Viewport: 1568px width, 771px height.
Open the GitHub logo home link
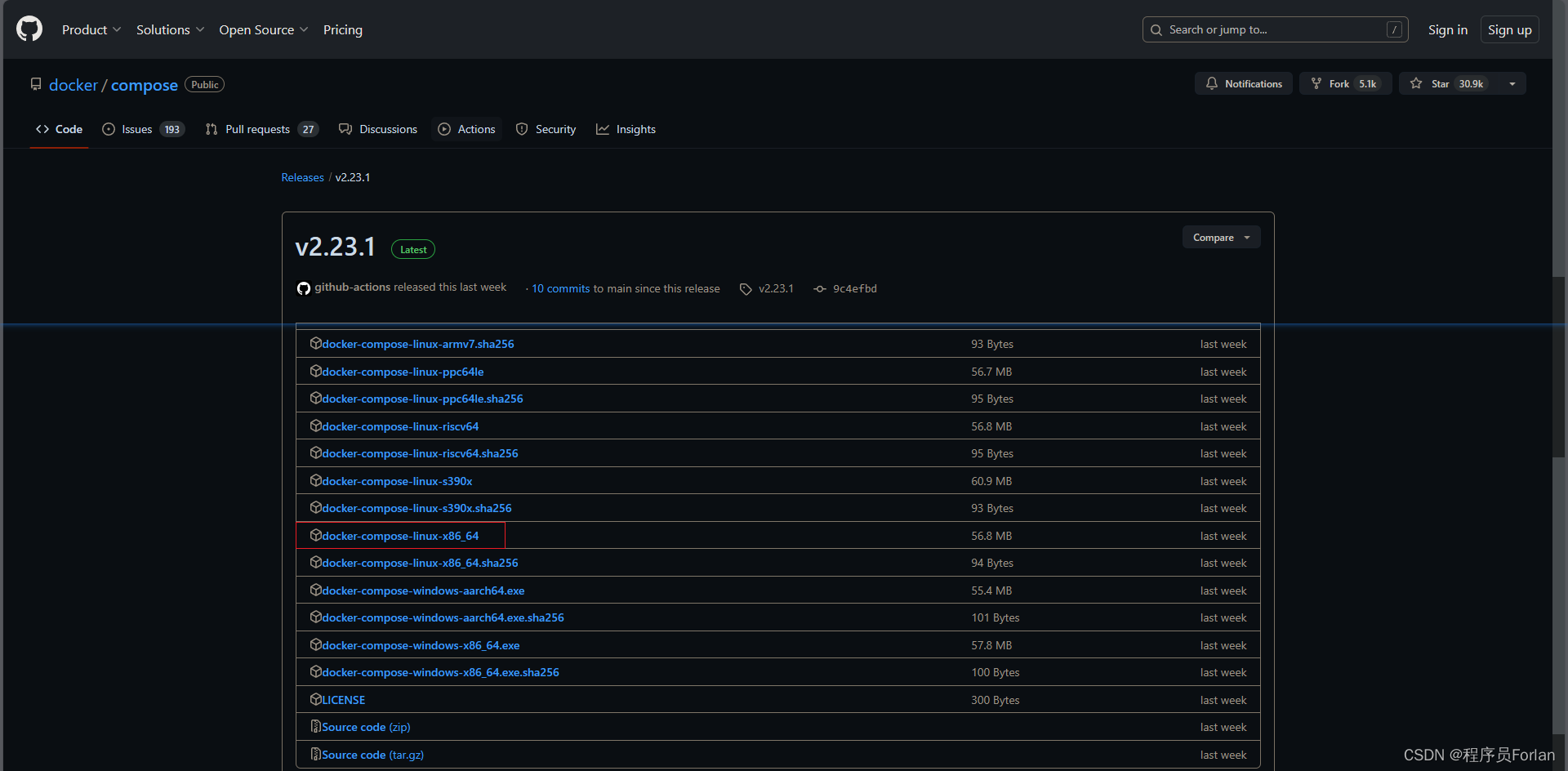29,29
